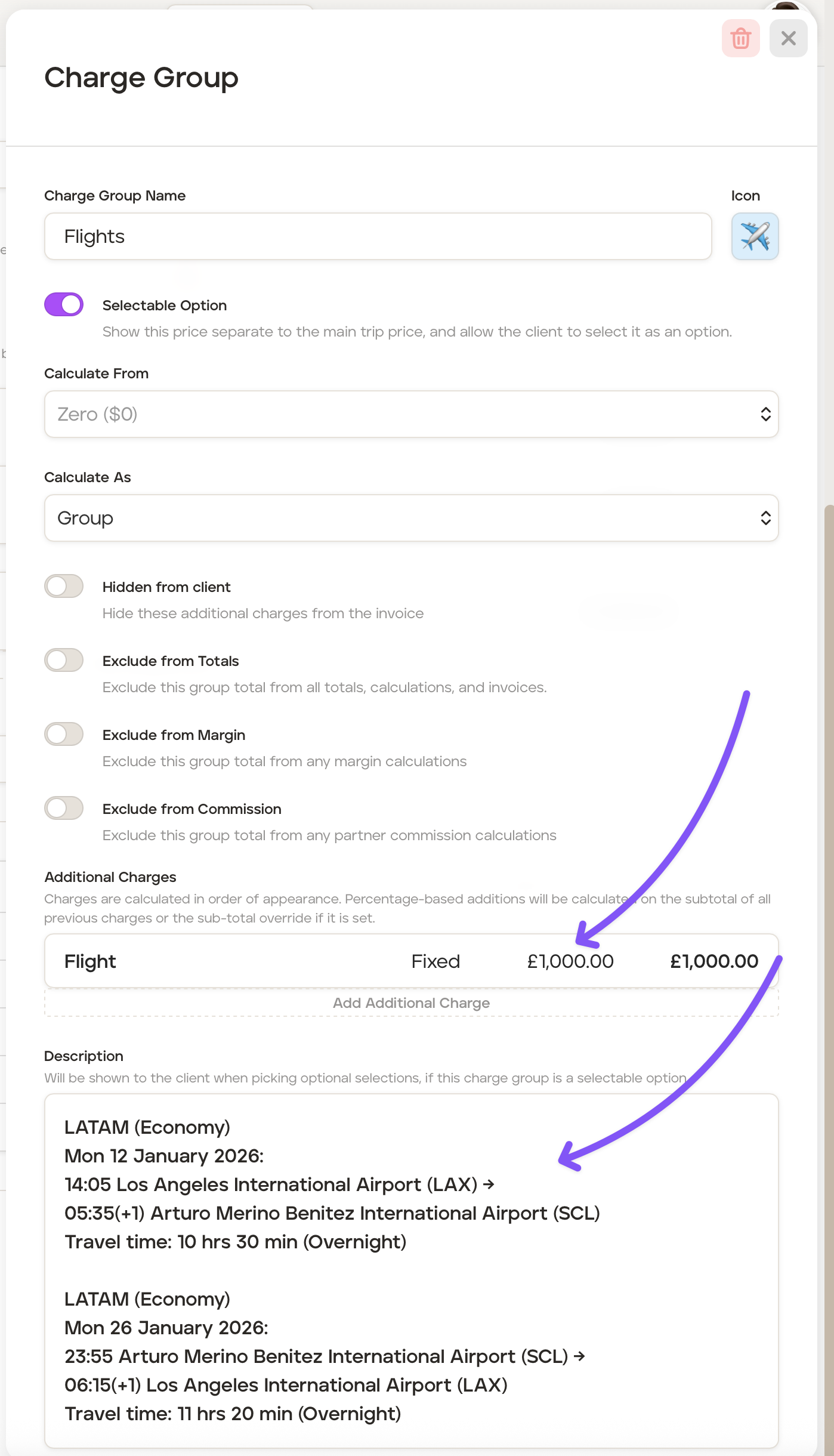Add Additional Charge
834x1456 pixels.
(411, 1003)
